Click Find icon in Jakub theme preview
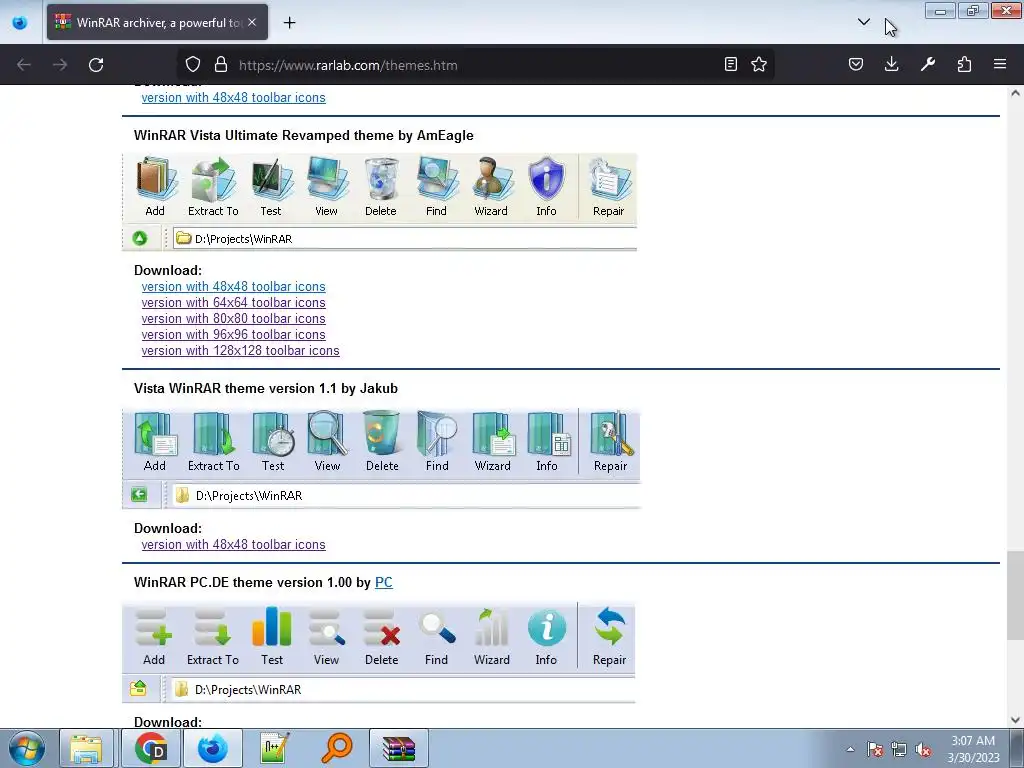 point(437,433)
